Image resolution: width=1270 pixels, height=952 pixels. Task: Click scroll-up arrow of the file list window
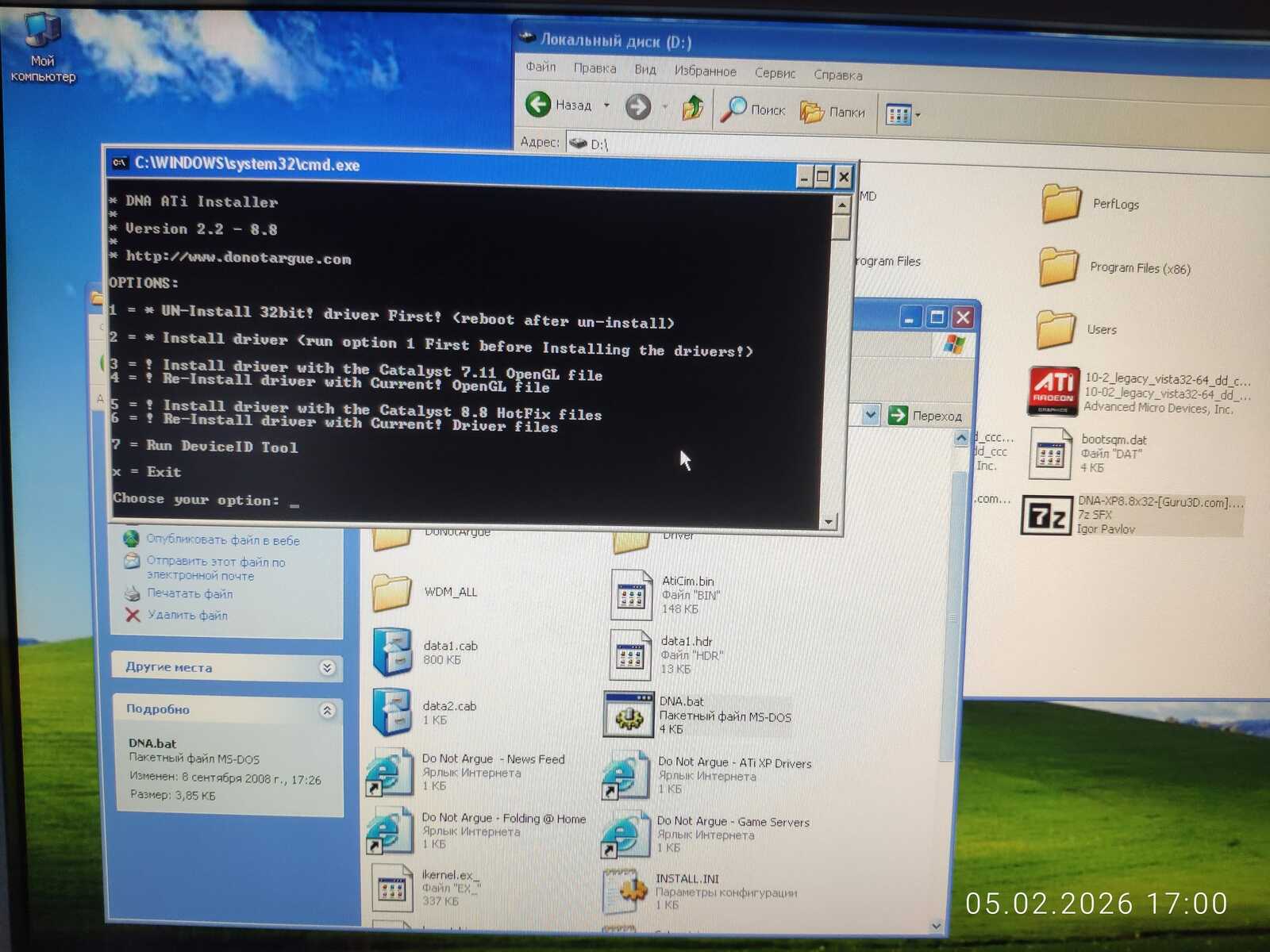click(x=961, y=438)
